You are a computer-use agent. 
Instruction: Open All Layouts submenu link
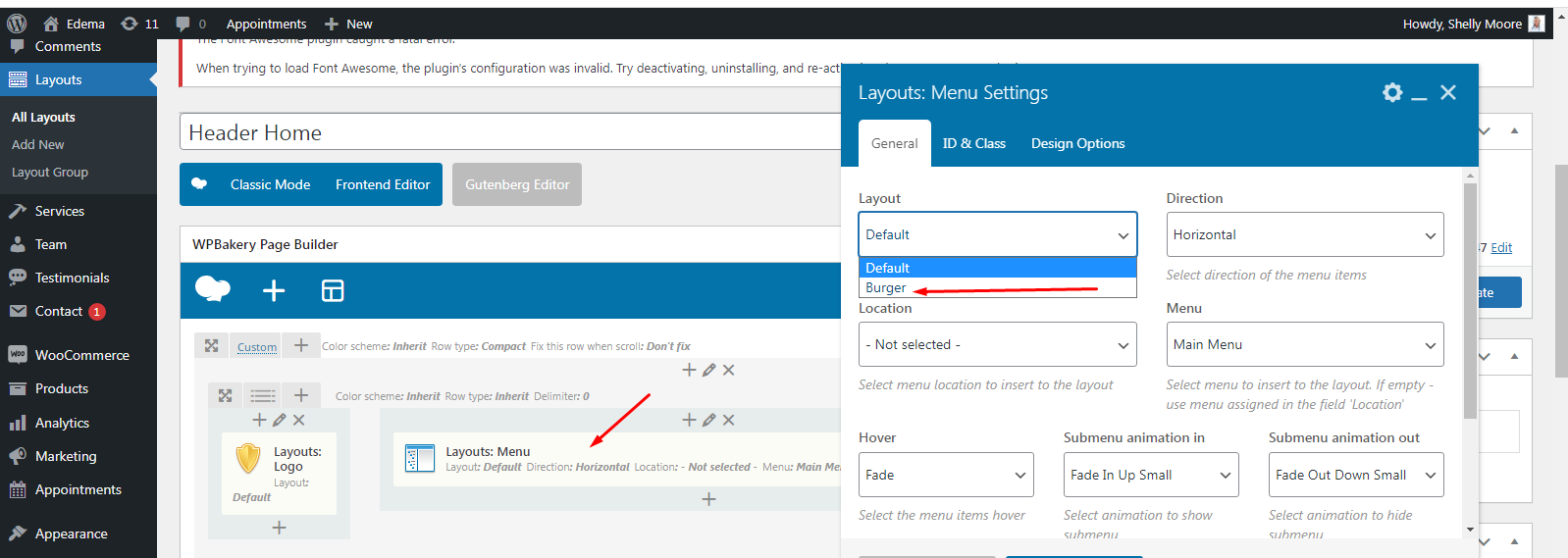coord(43,117)
